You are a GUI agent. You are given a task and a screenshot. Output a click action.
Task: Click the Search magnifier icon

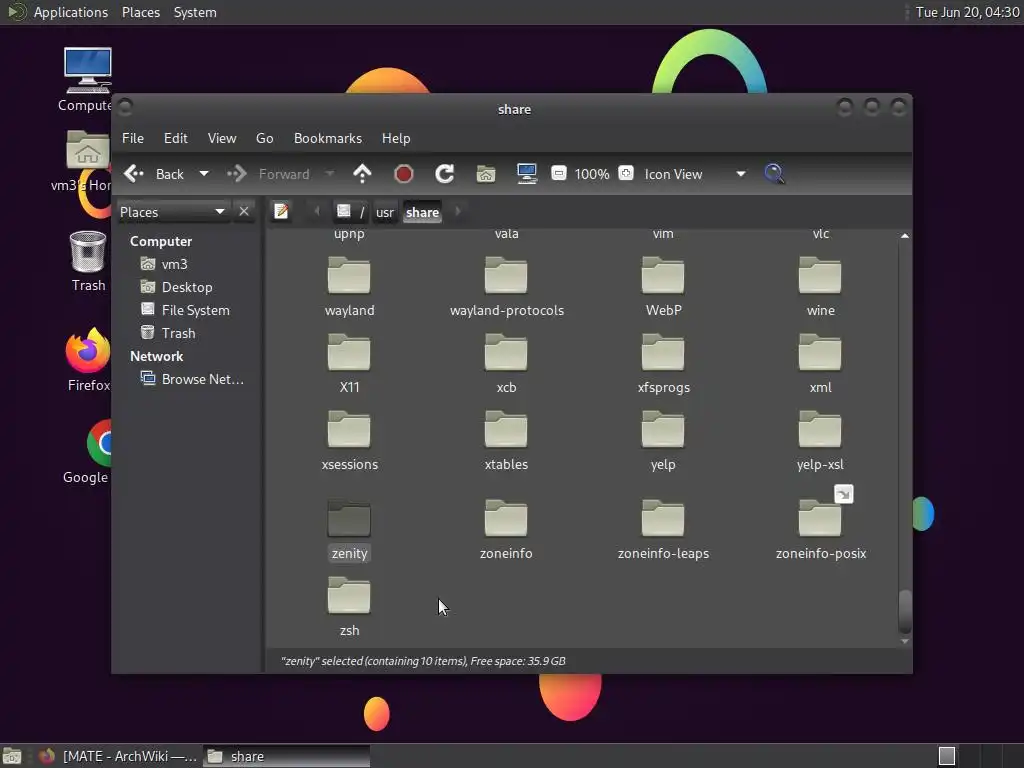tap(775, 174)
